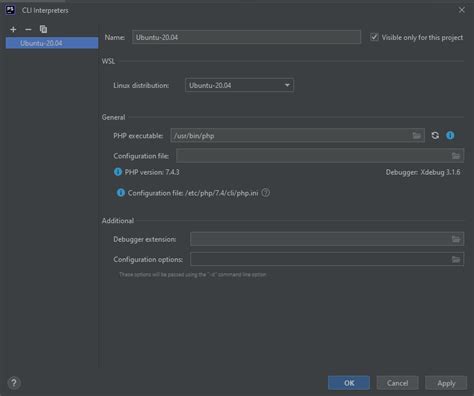Show phpinfo with blue info icon
This screenshot has height=396, width=474.
(x=450, y=135)
